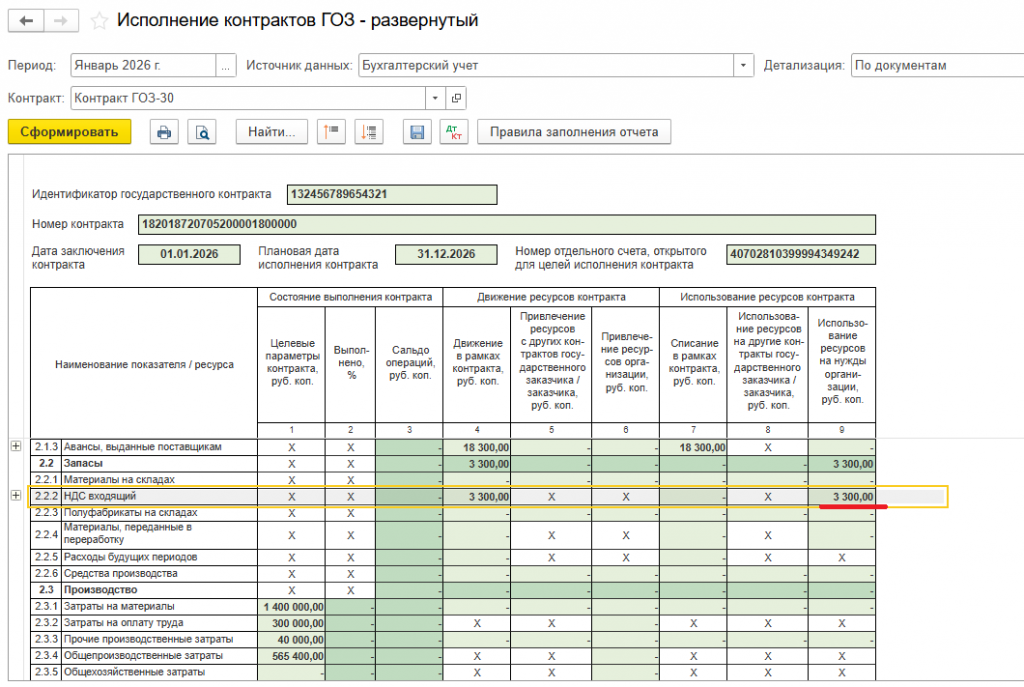The height and width of the screenshot is (687, 1024).
Task: Select row label Полуфабрикаты на складах
Action: (x=131, y=513)
